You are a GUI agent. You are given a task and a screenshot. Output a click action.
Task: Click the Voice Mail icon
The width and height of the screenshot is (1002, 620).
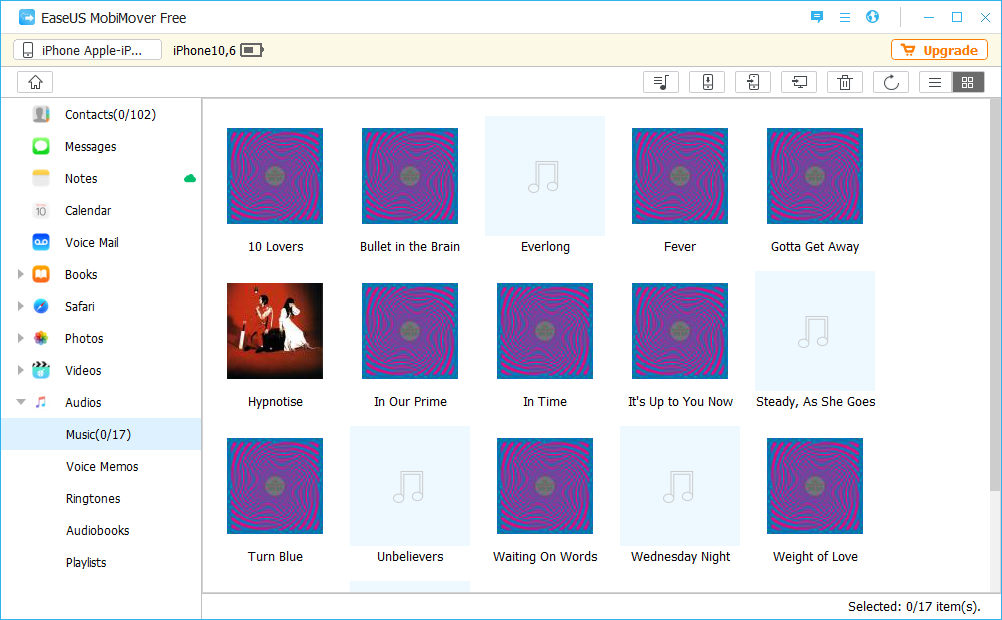pos(41,242)
